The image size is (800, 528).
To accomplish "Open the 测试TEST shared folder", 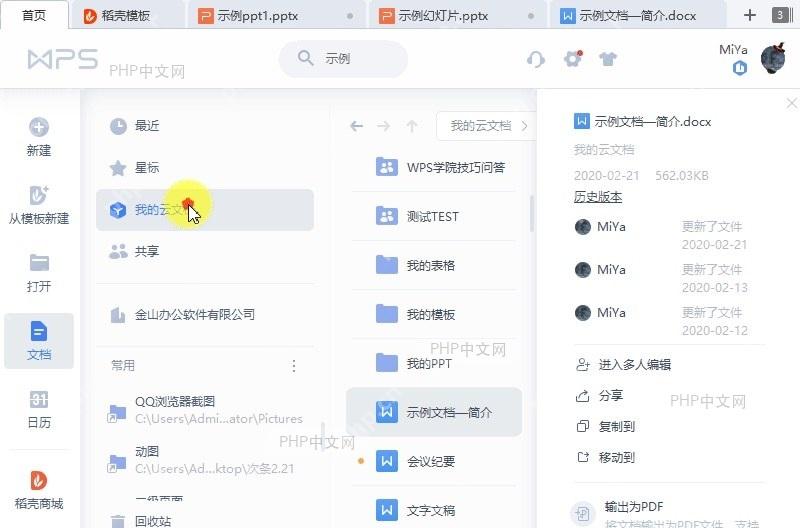I will (x=434, y=216).
